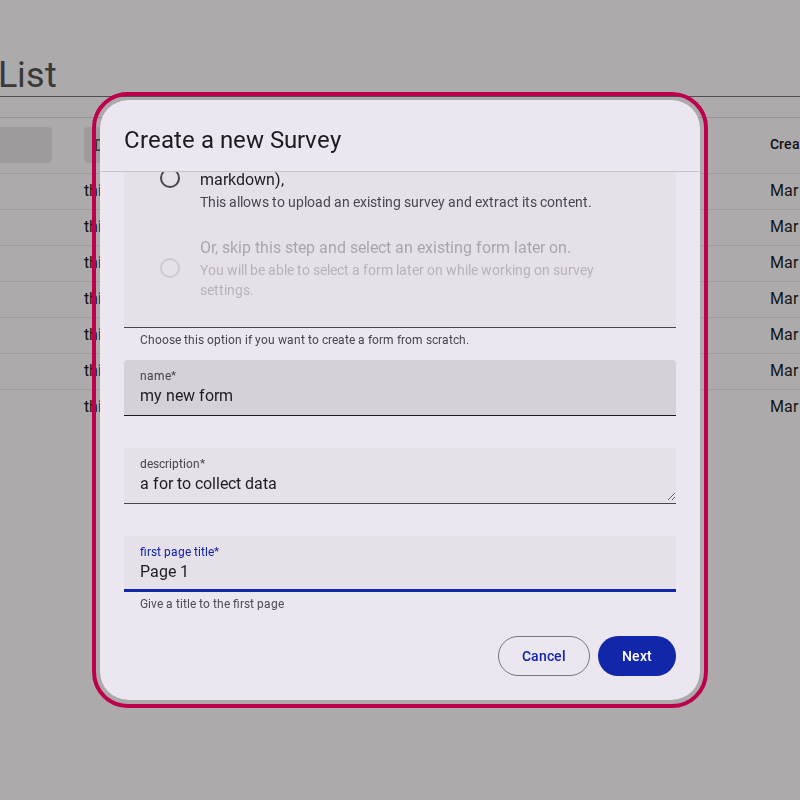The image size is (800, 800).
Task: Click 'Give a title to the first page' hint
Action: click(x=212, y=604)
